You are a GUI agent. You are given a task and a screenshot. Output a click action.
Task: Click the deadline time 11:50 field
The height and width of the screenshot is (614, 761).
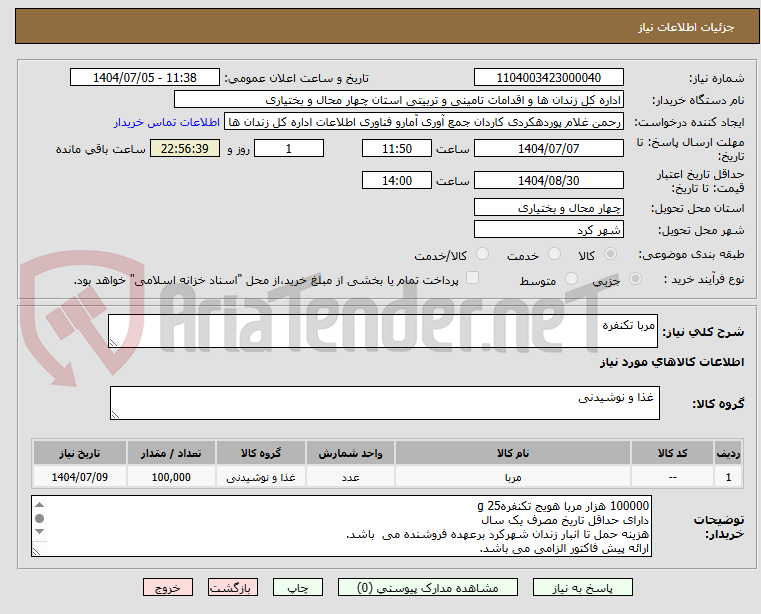(x=397, y=149)
